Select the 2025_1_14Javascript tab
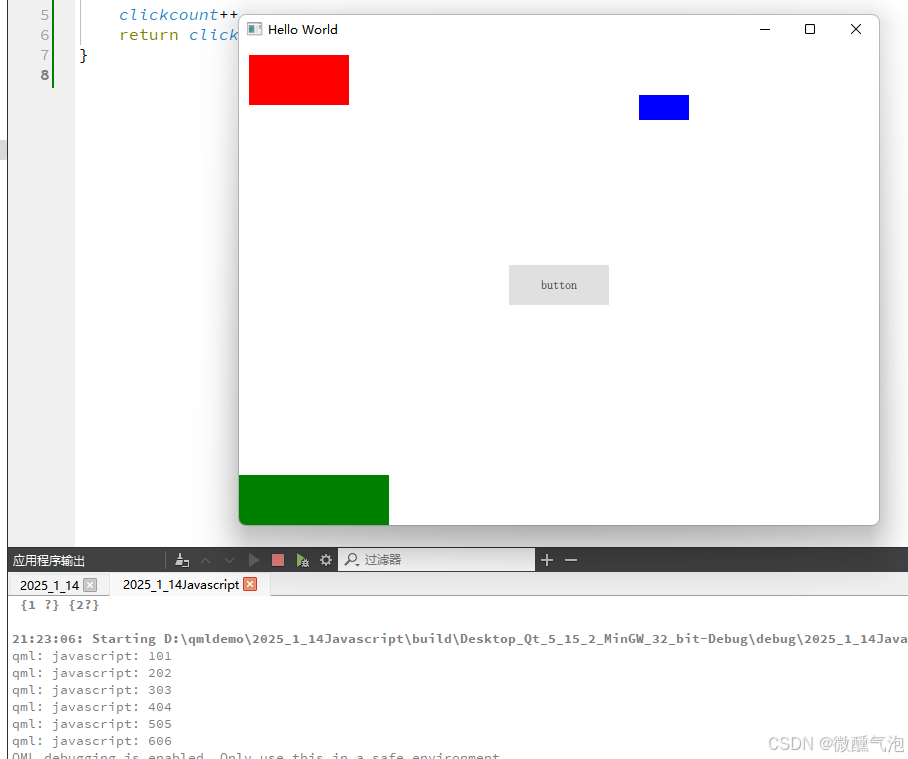Screen dimensions: 908x759 pos(180,584)
